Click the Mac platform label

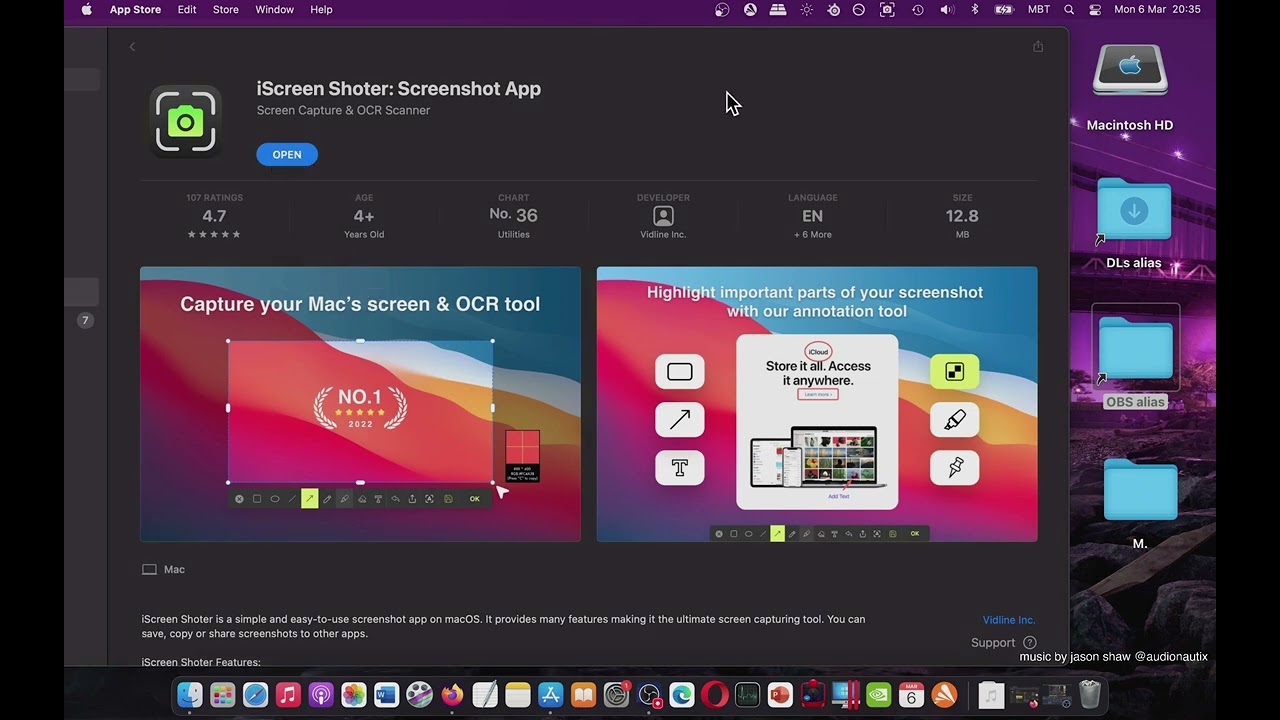click(164, 569)
